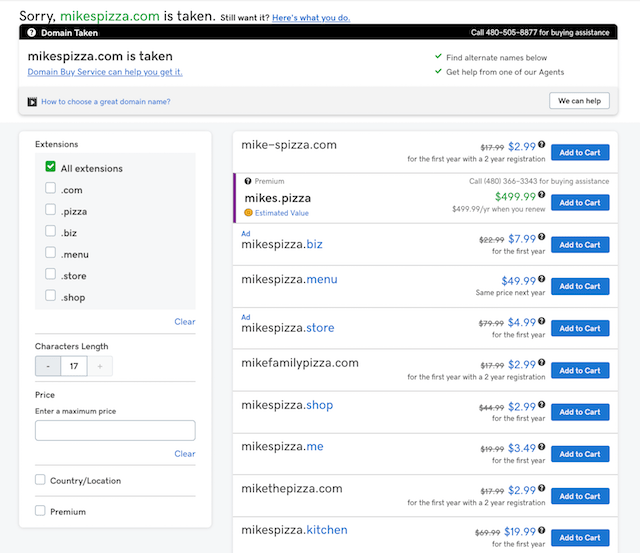Screen dimensions: 640x553
Task: Check the .pizza extension filter
Action: (50, 210)
